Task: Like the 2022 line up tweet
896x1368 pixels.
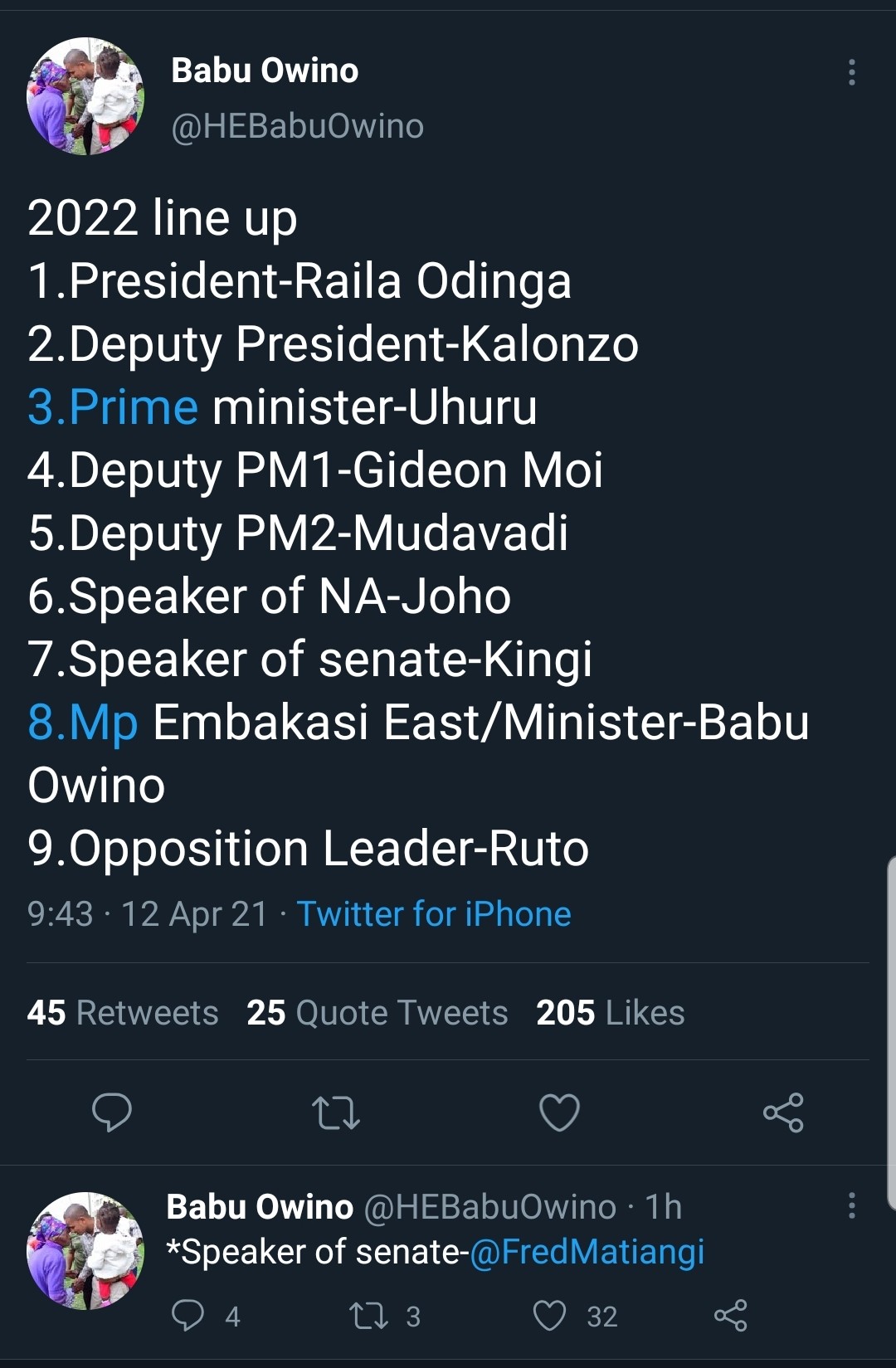Action: click(559, 1112)
